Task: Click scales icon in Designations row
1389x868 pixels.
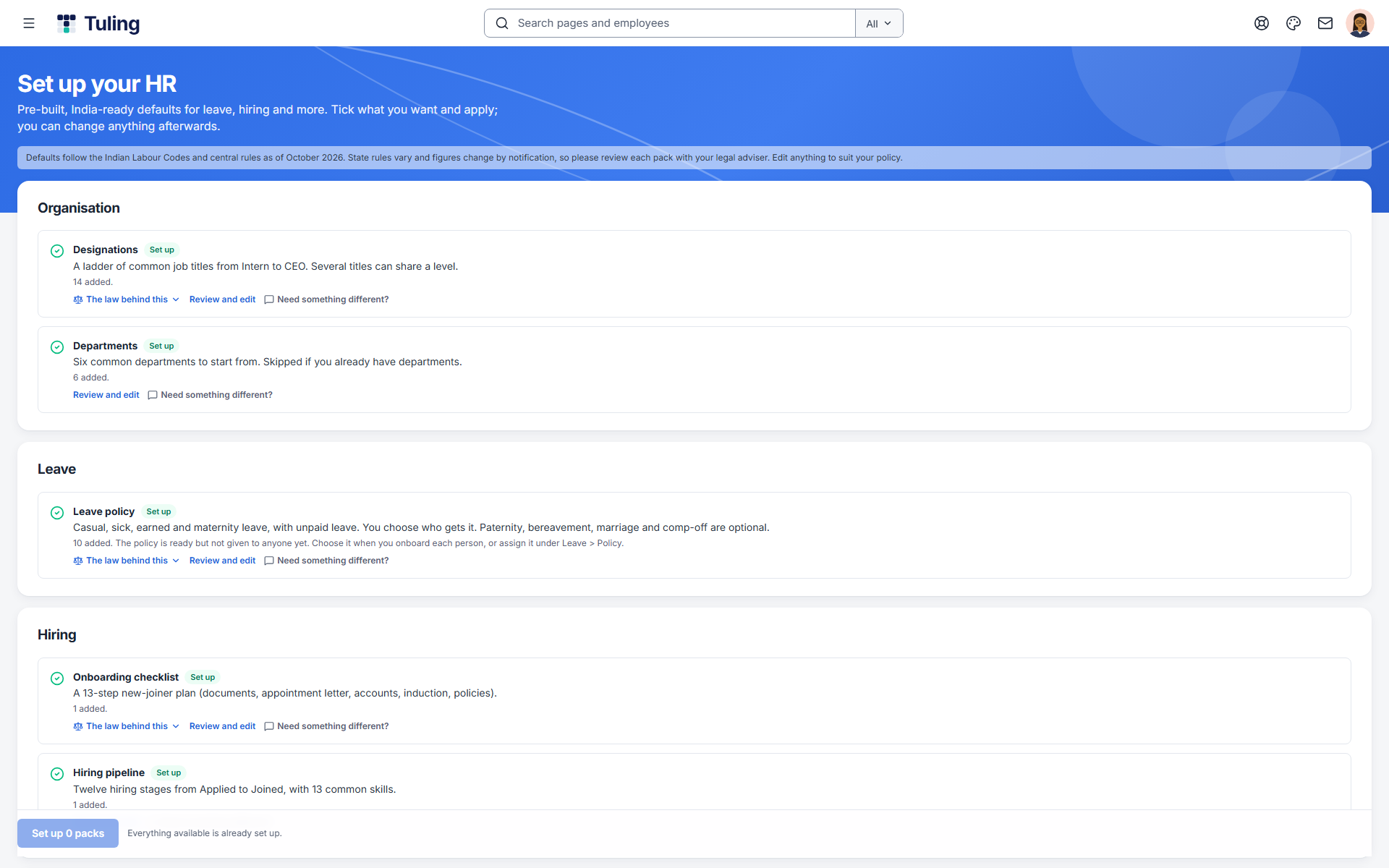Action: click(x=78, y=299)
